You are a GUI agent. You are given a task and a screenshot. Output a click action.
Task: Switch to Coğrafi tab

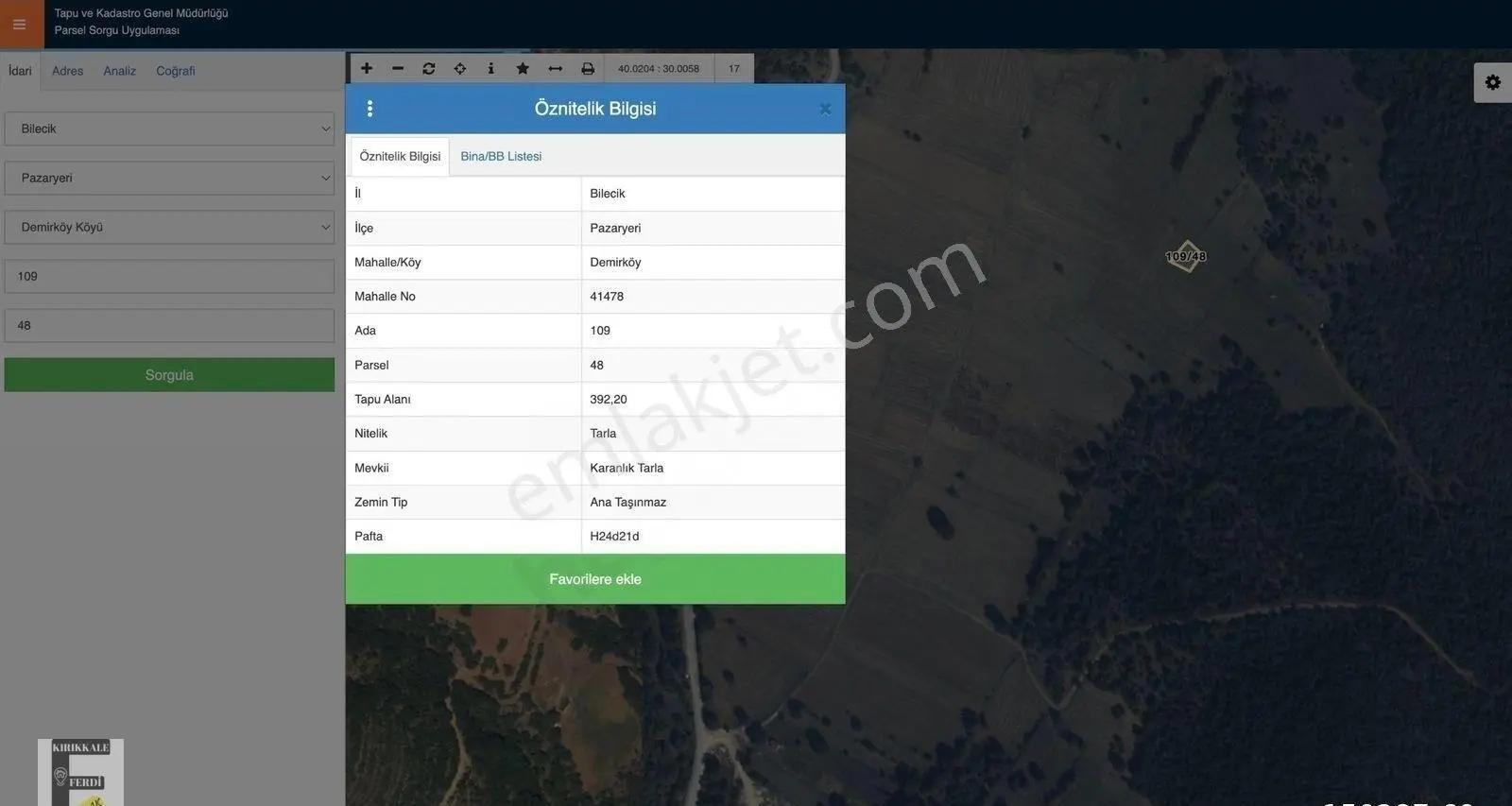pyautogui.click(x=176, y=71)
